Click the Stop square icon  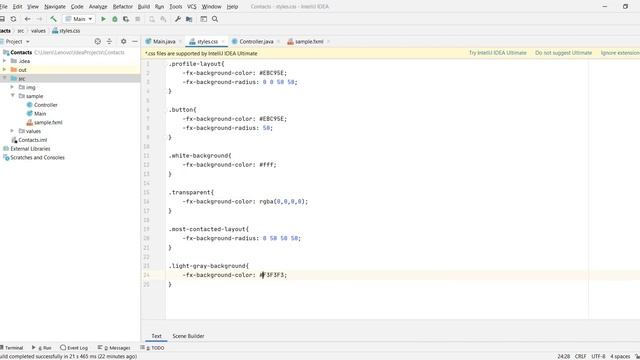[138, 19]
